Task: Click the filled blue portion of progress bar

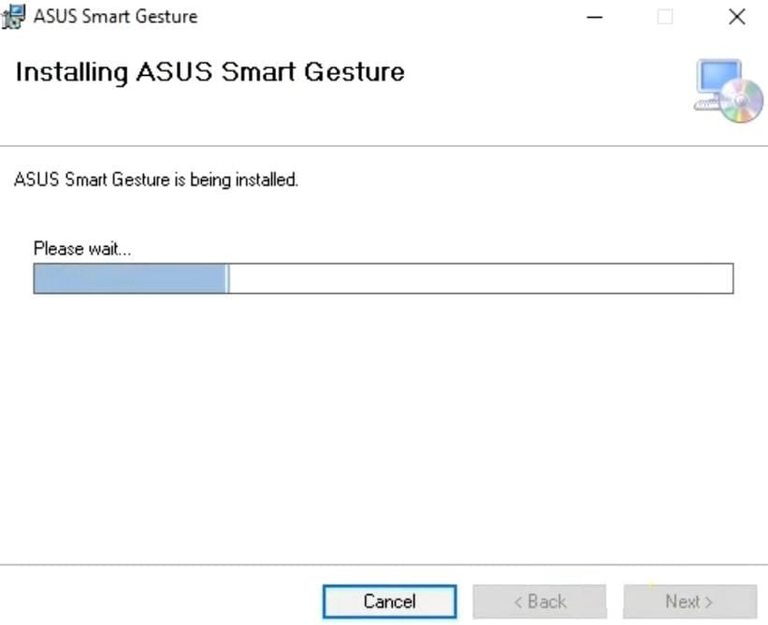Action: coord(130,279)
